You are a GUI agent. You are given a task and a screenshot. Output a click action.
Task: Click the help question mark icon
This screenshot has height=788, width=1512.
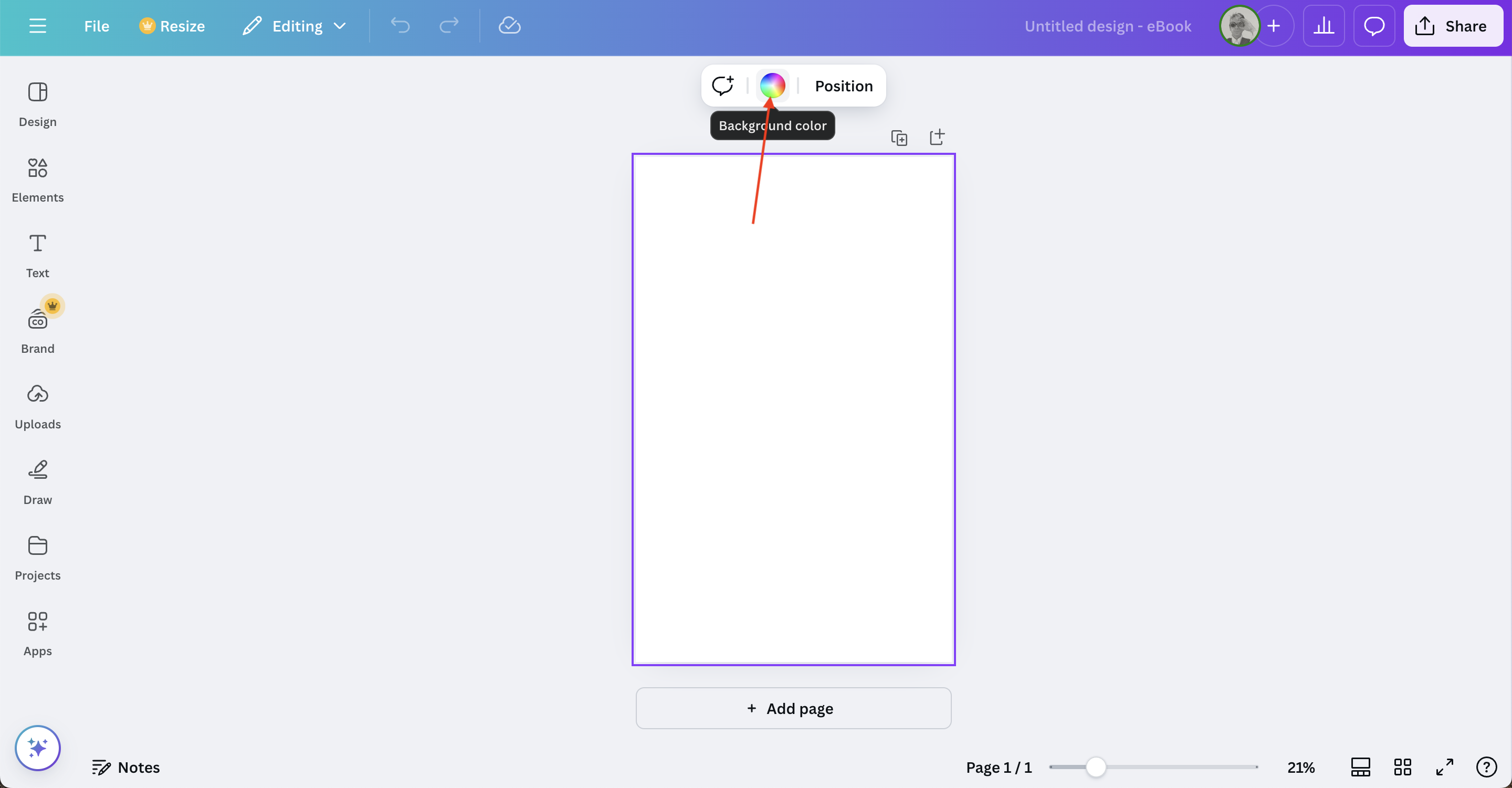point(1486,767)
